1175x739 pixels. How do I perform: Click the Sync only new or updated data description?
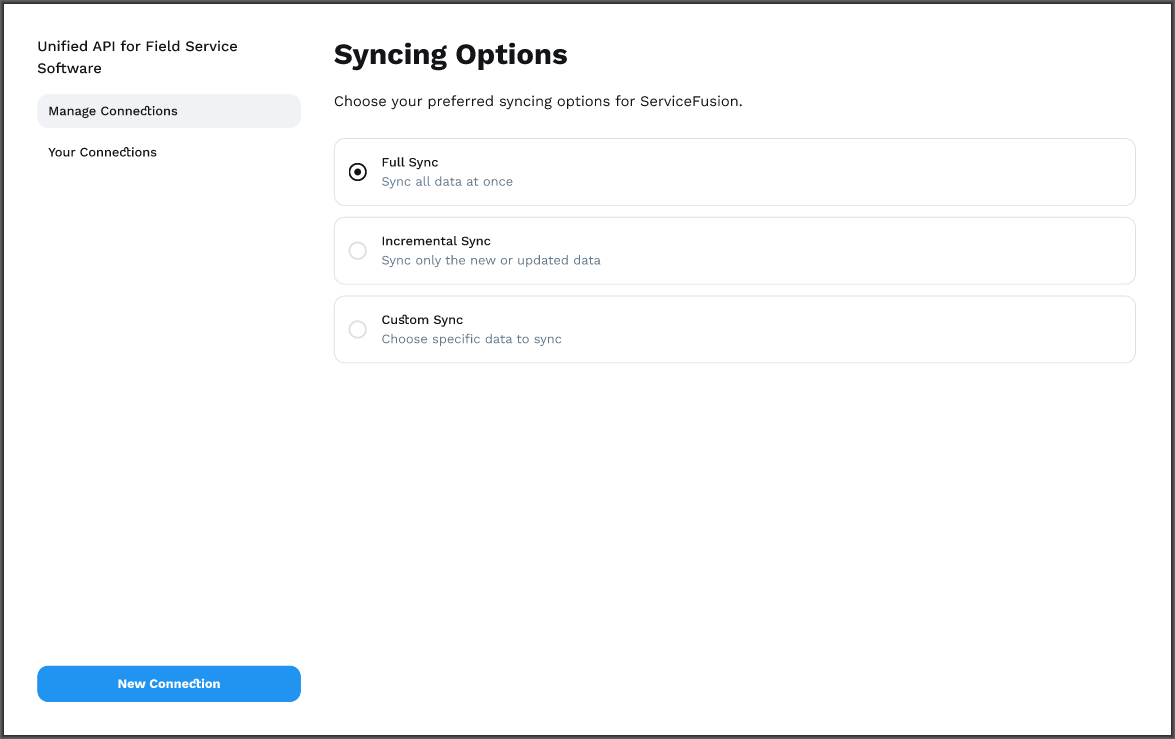click(491, 260)
